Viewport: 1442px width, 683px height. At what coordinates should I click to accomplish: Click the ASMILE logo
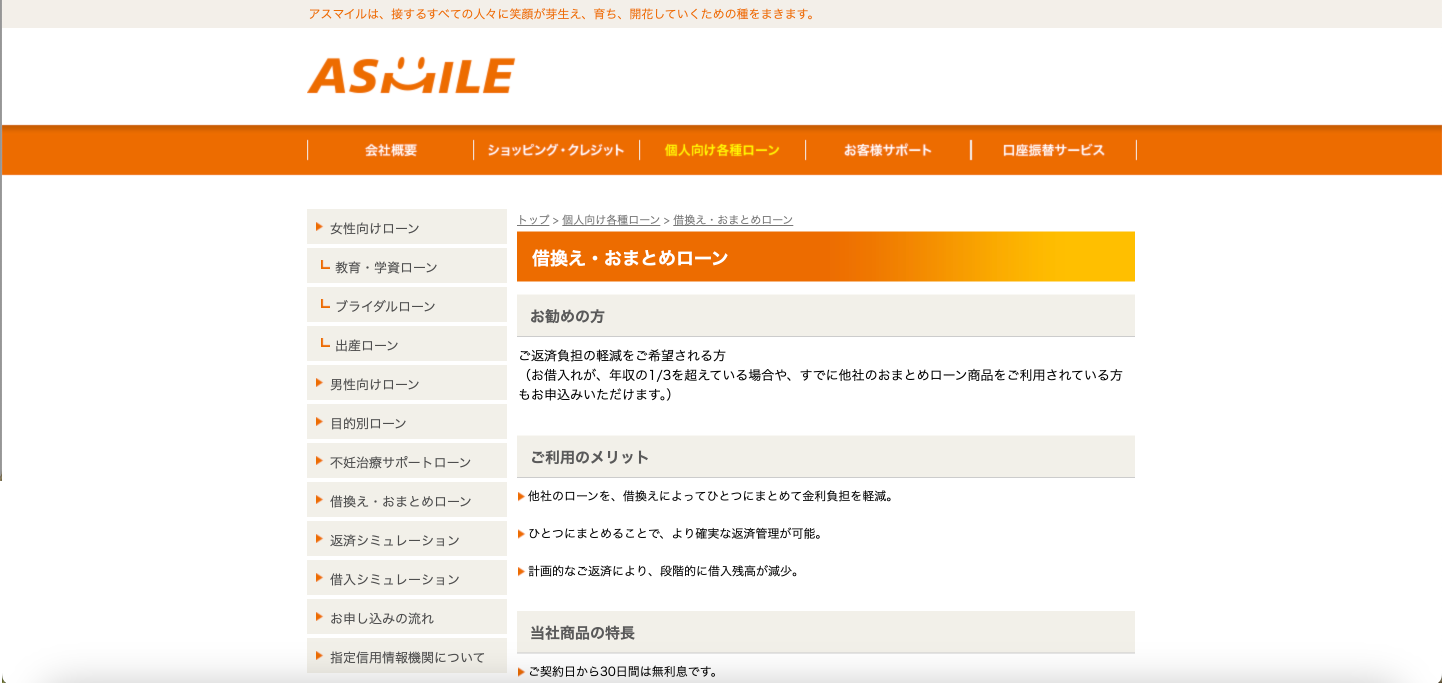tap(412, 75)
